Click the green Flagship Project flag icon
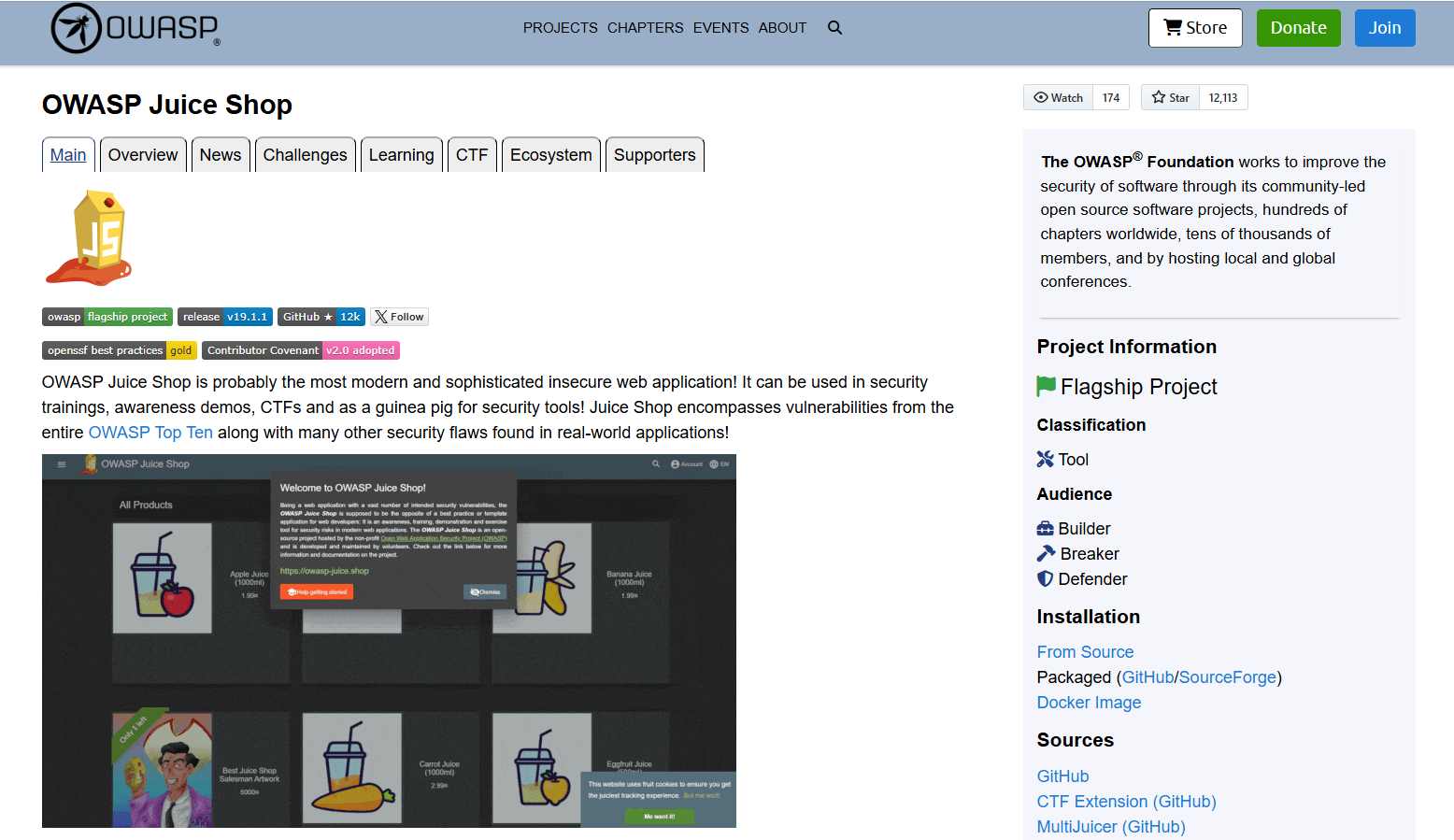1454x840 pixels. pos(1045,386)
